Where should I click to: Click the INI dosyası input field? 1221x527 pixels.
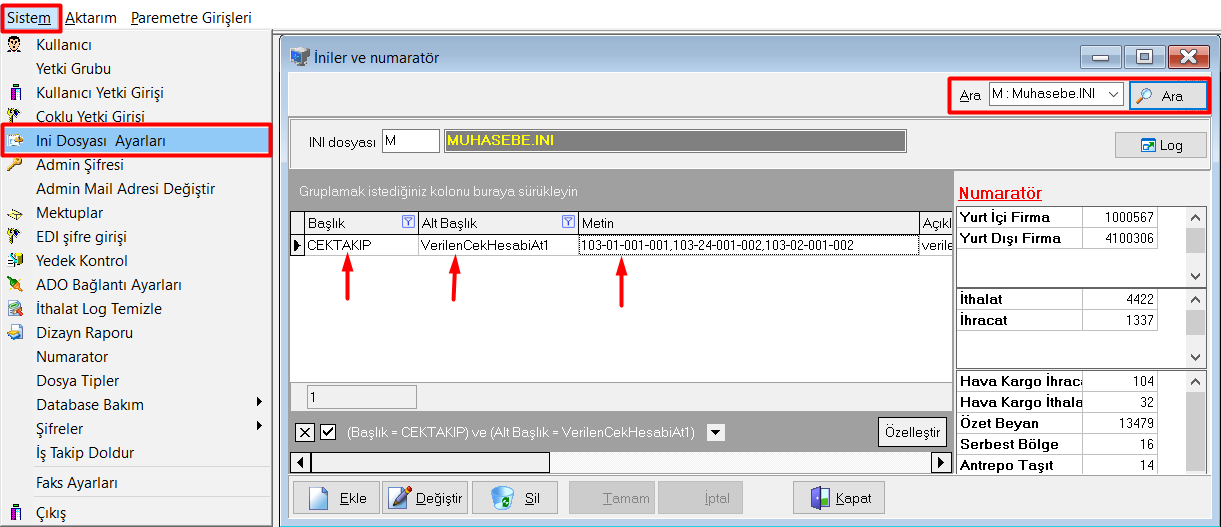[410, 142]
